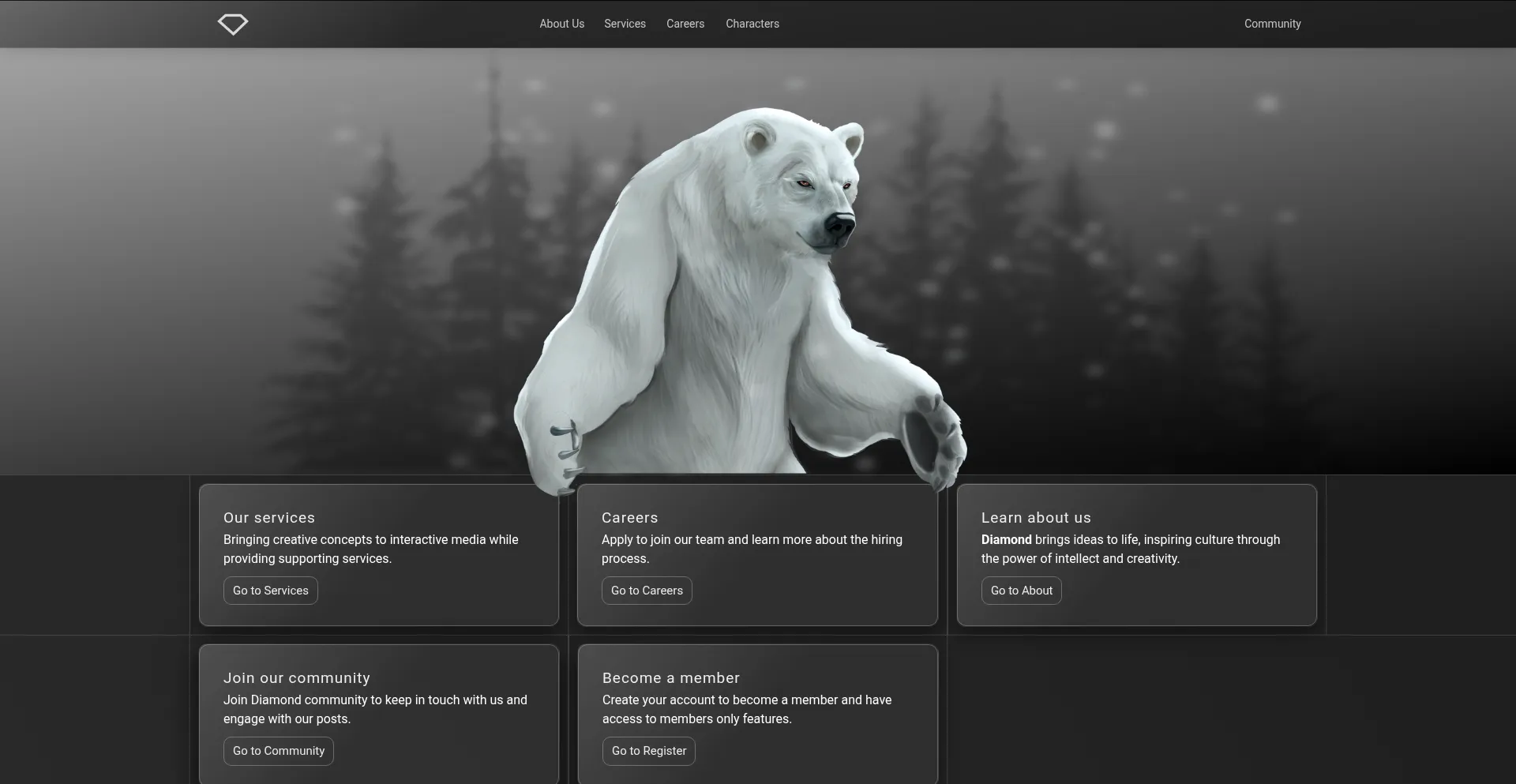The height and width of the screenshot is (784, 1516).
Task: Select the 'Careers' card heading
Action: [630, 518]
